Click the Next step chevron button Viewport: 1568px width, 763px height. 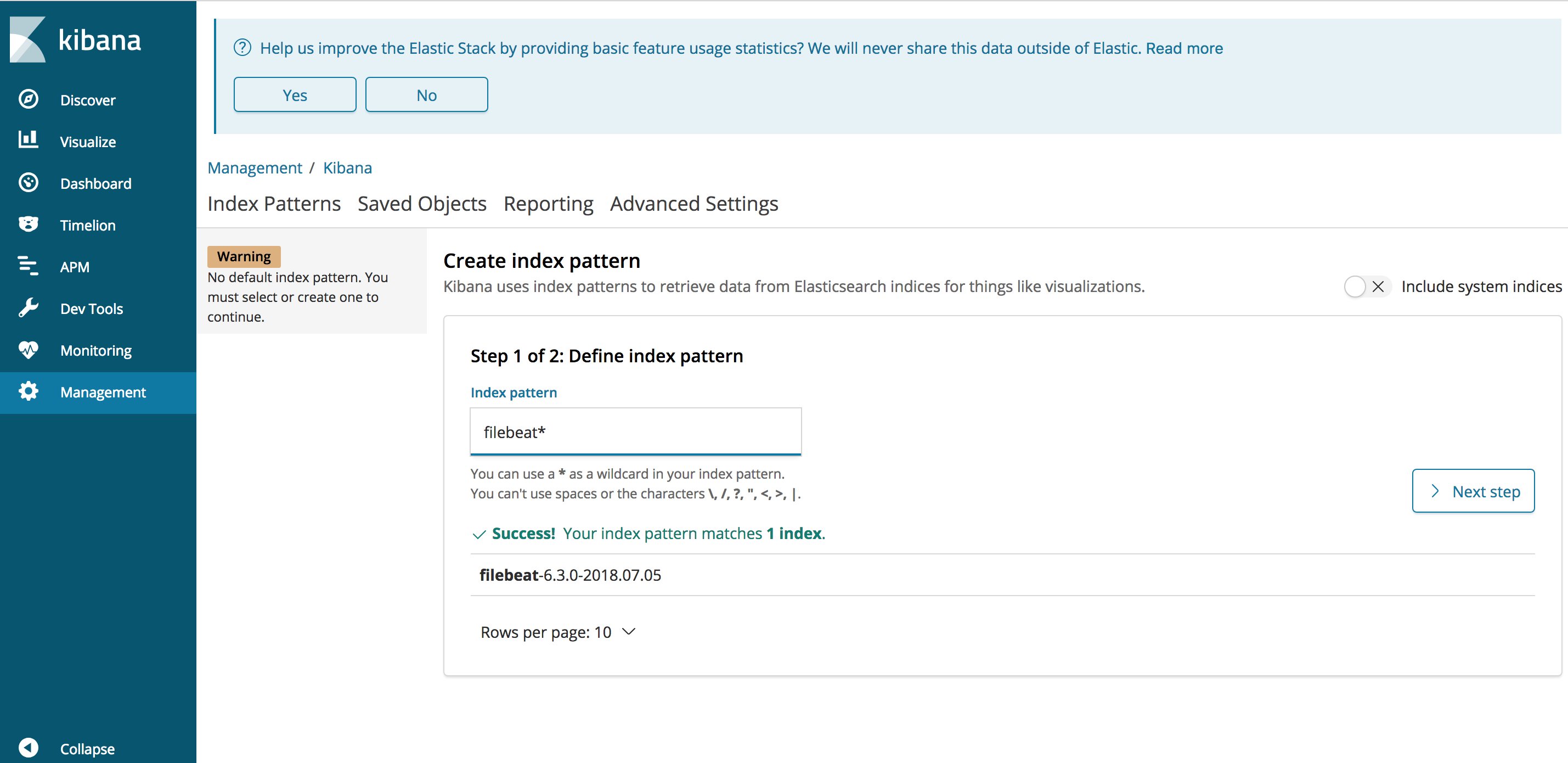(1474, 491)
